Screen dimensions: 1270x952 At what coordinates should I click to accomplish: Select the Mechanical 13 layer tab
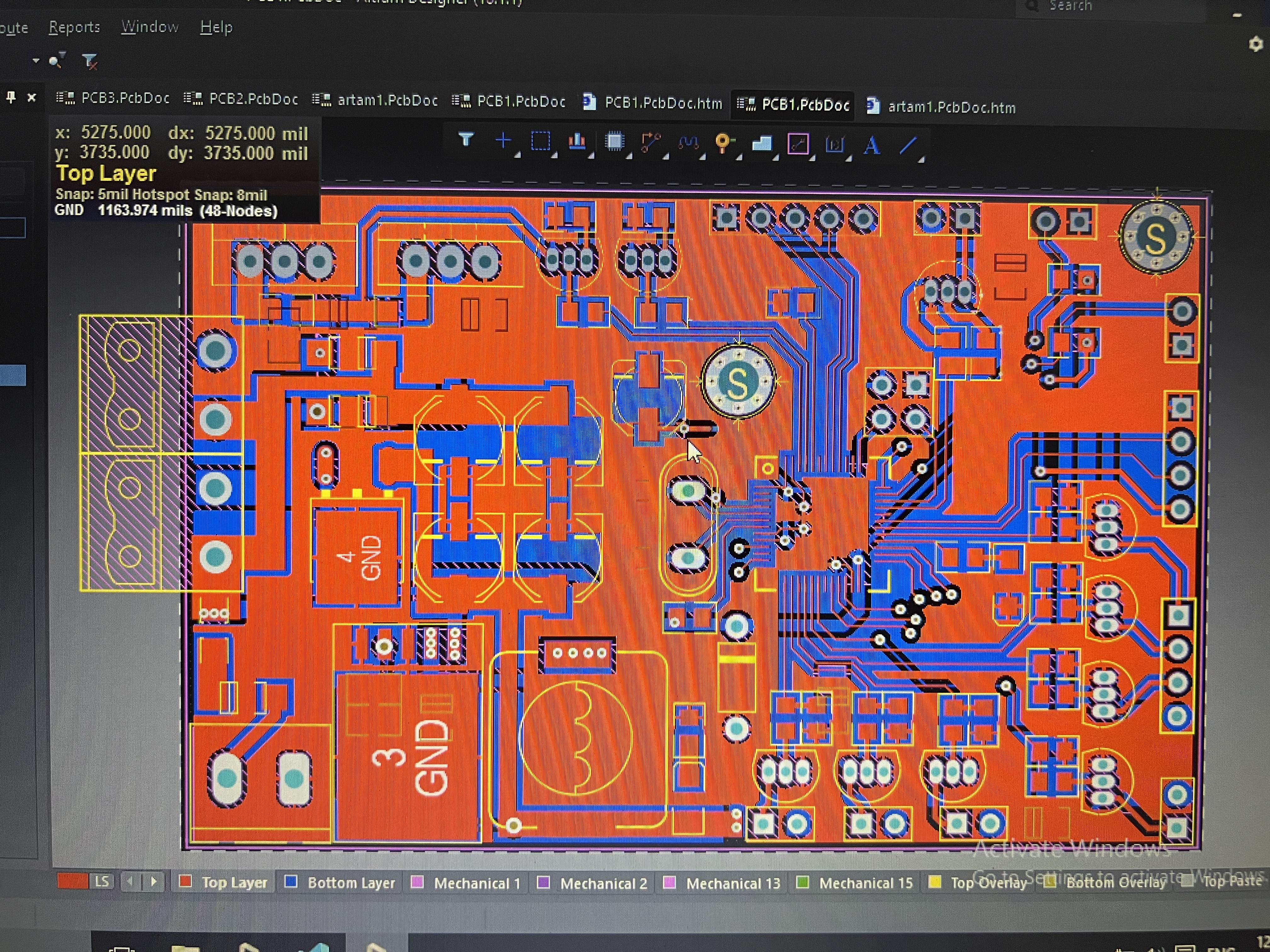(x=722, y=883)
